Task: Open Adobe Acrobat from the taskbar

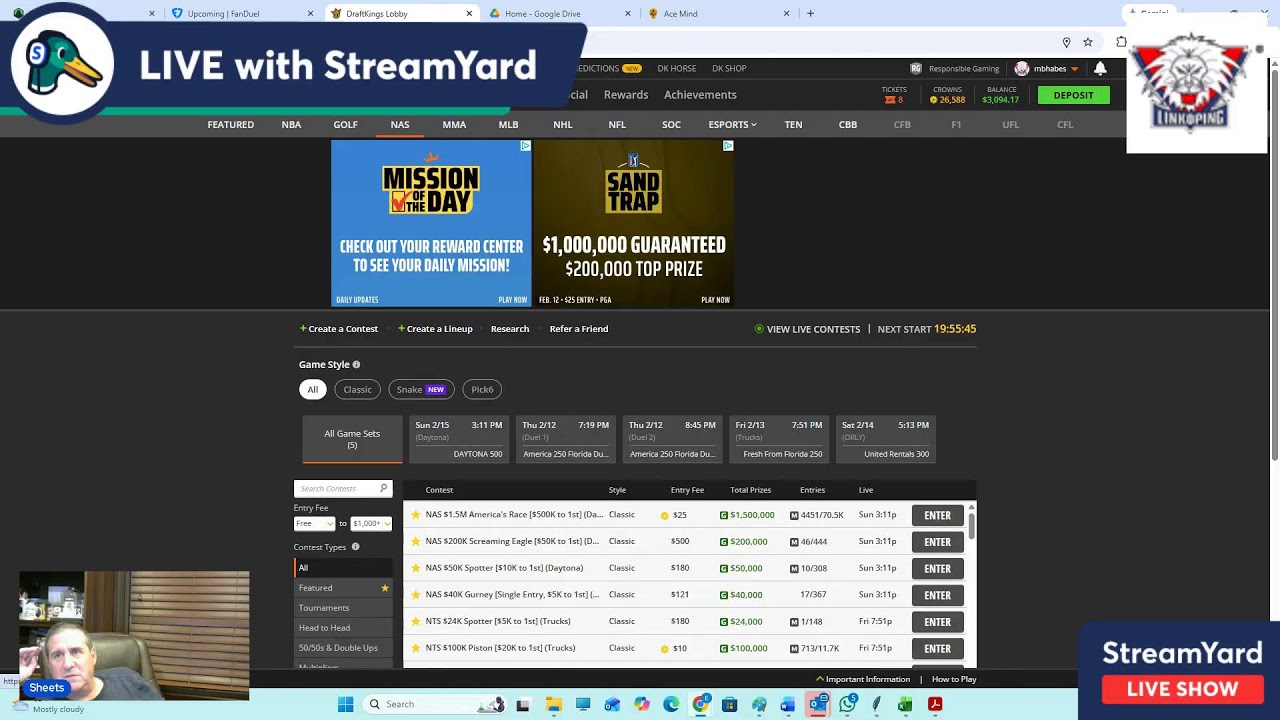Action: pyautogui.click(x=935, y=704)
